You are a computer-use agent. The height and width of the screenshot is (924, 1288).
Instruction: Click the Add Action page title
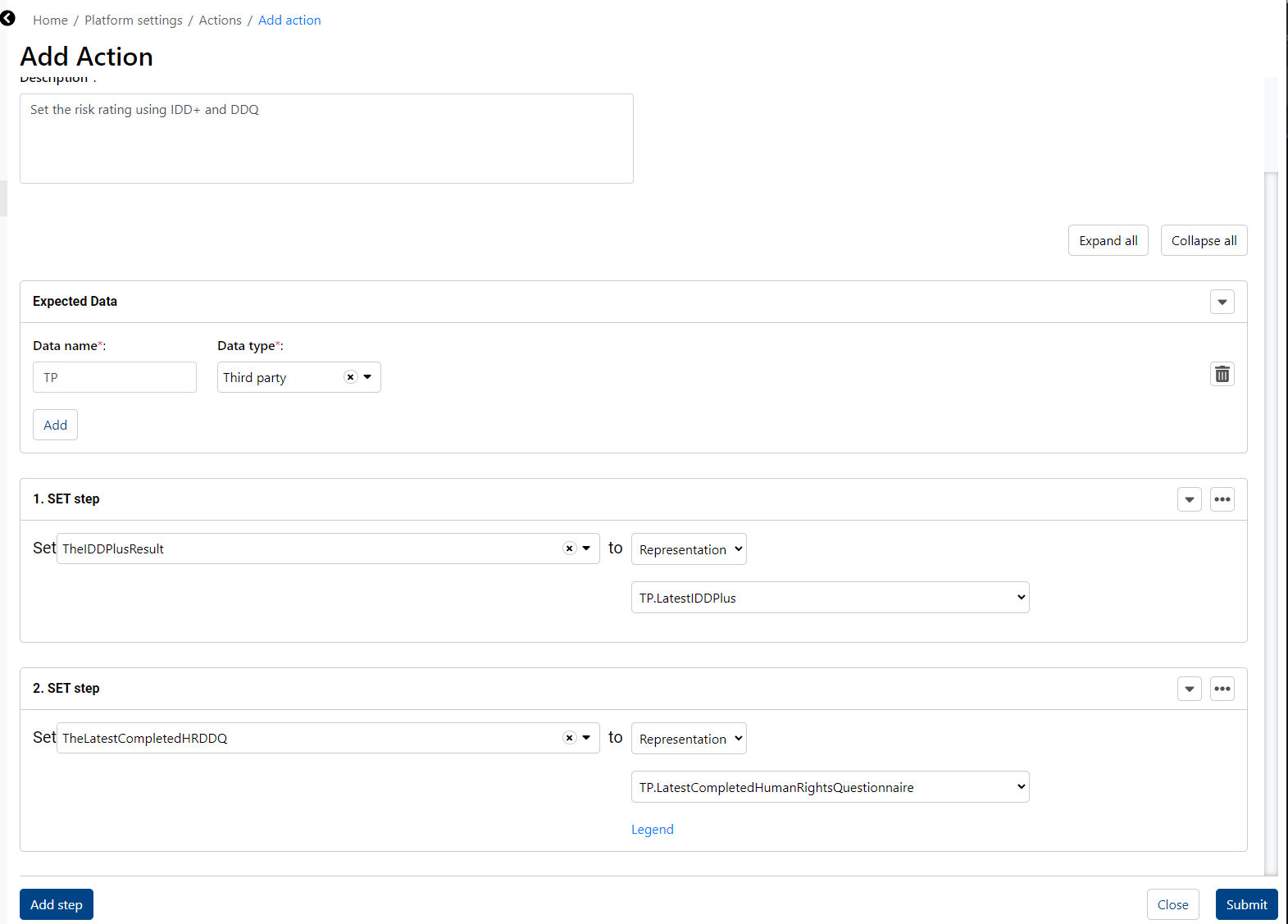(x=86, y=57)
